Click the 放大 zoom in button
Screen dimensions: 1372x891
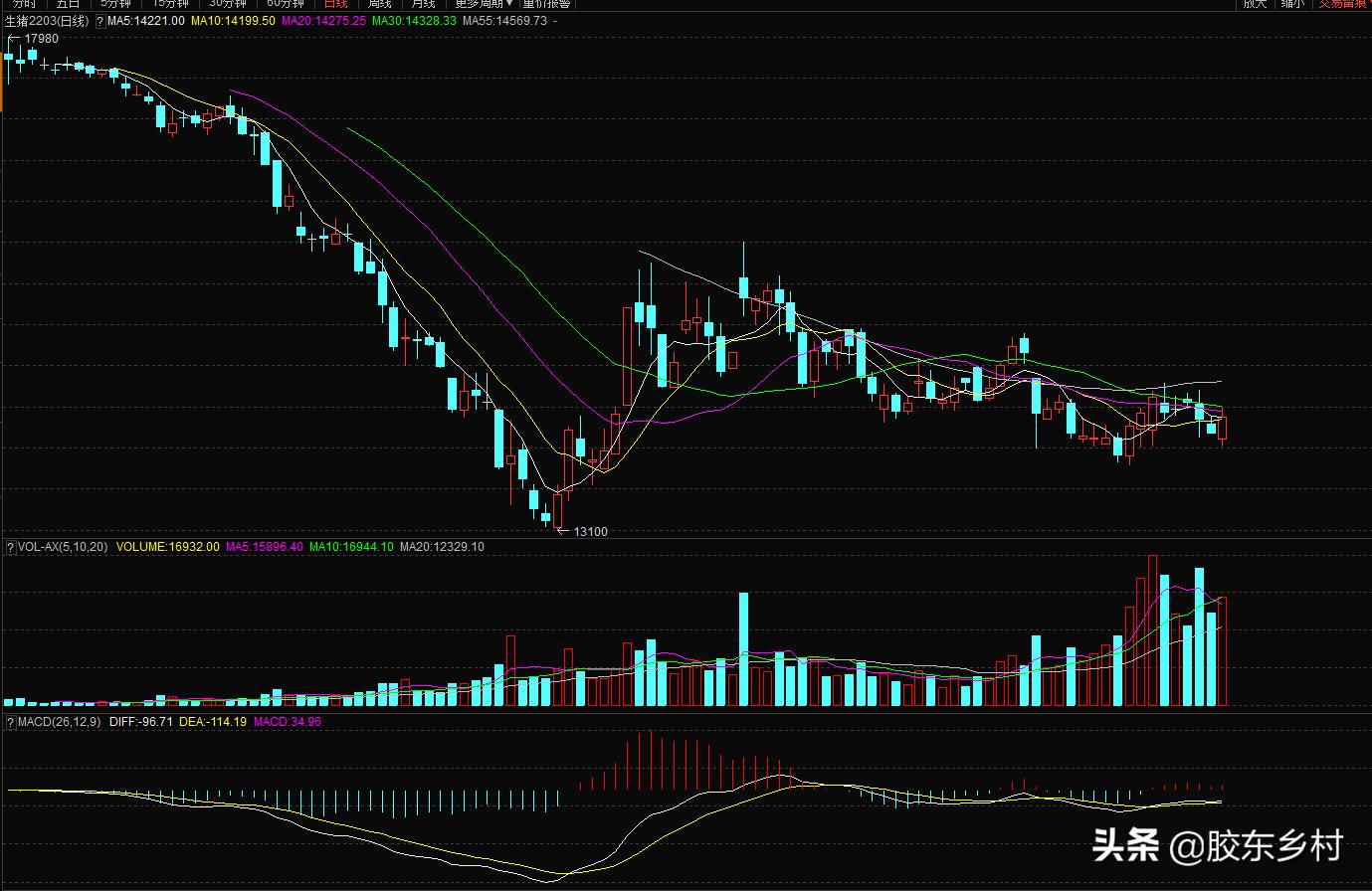pyautogui.click(x=1254, y=4)
